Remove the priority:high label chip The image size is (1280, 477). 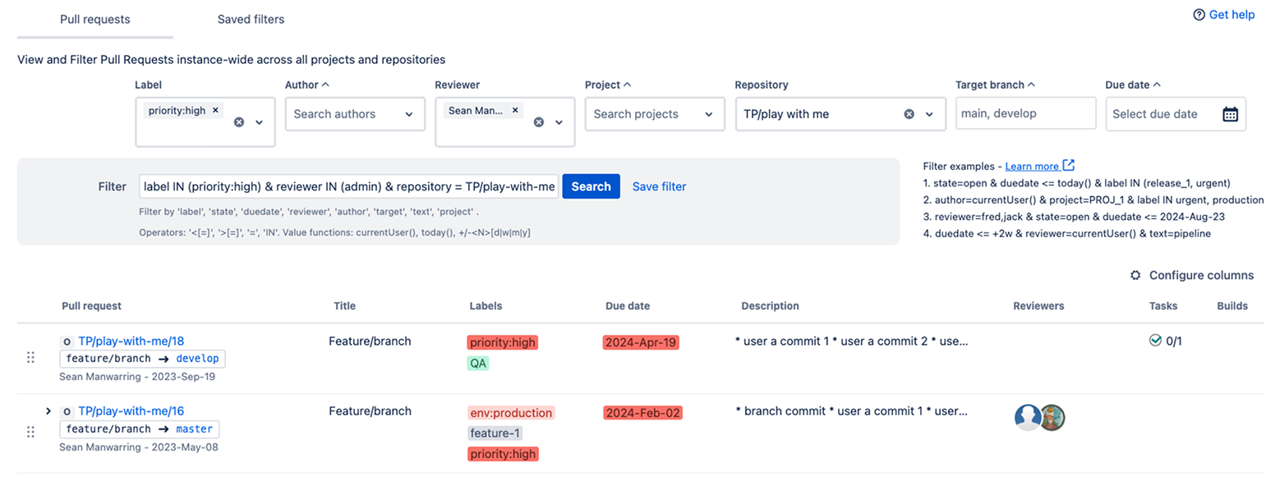coord(215,111)
